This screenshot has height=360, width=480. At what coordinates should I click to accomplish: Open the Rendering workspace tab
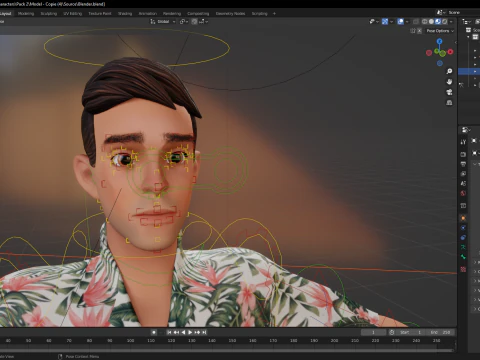[x=172, y=14]
